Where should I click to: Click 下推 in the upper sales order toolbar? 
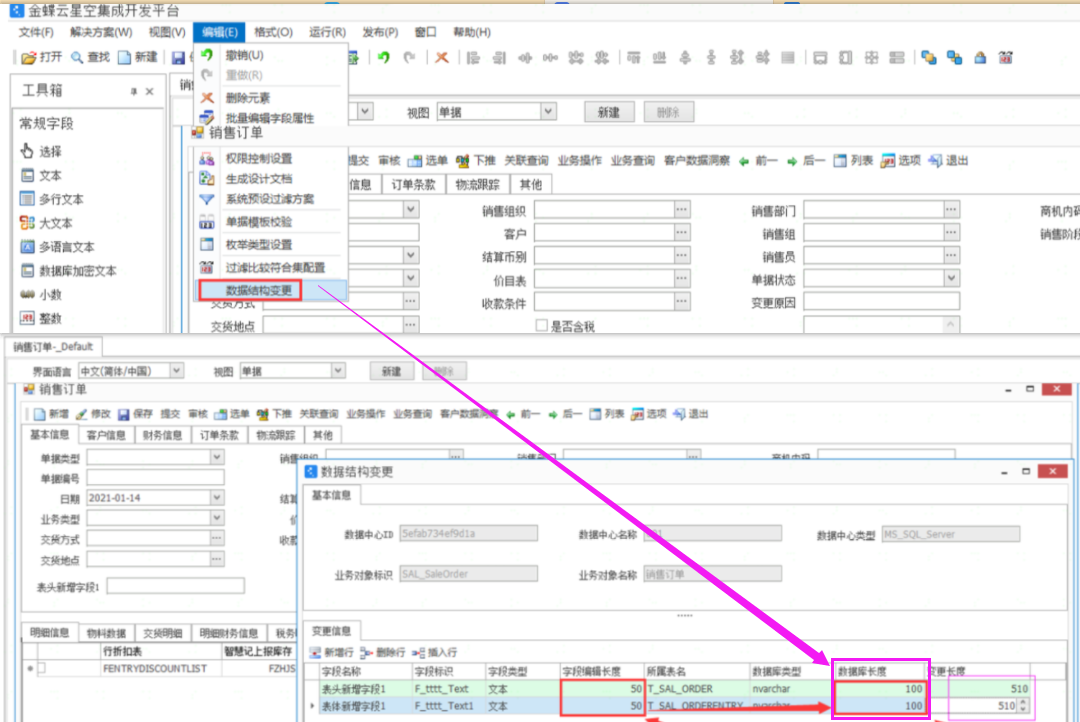475,161
